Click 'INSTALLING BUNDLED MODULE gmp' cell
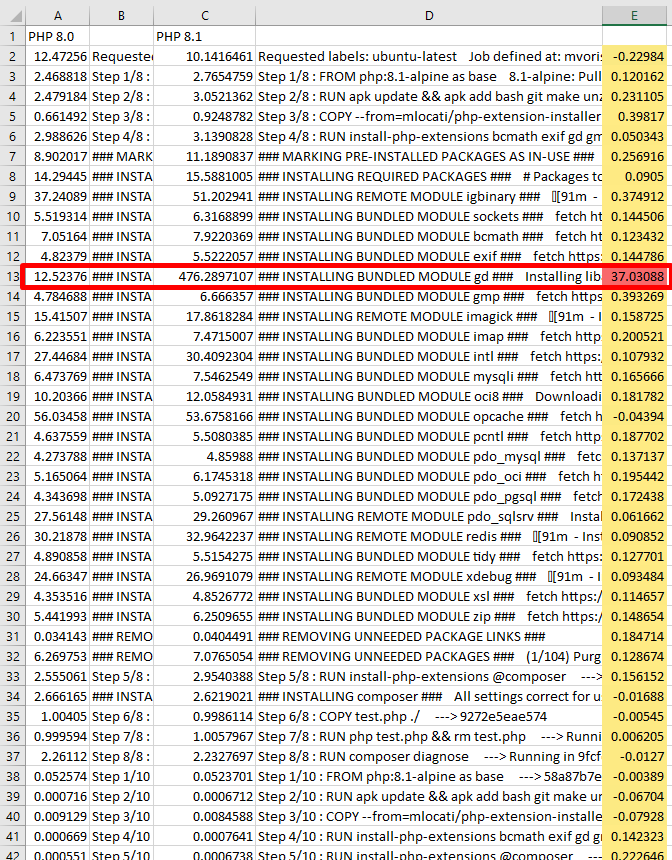 (x=429, y=297)
